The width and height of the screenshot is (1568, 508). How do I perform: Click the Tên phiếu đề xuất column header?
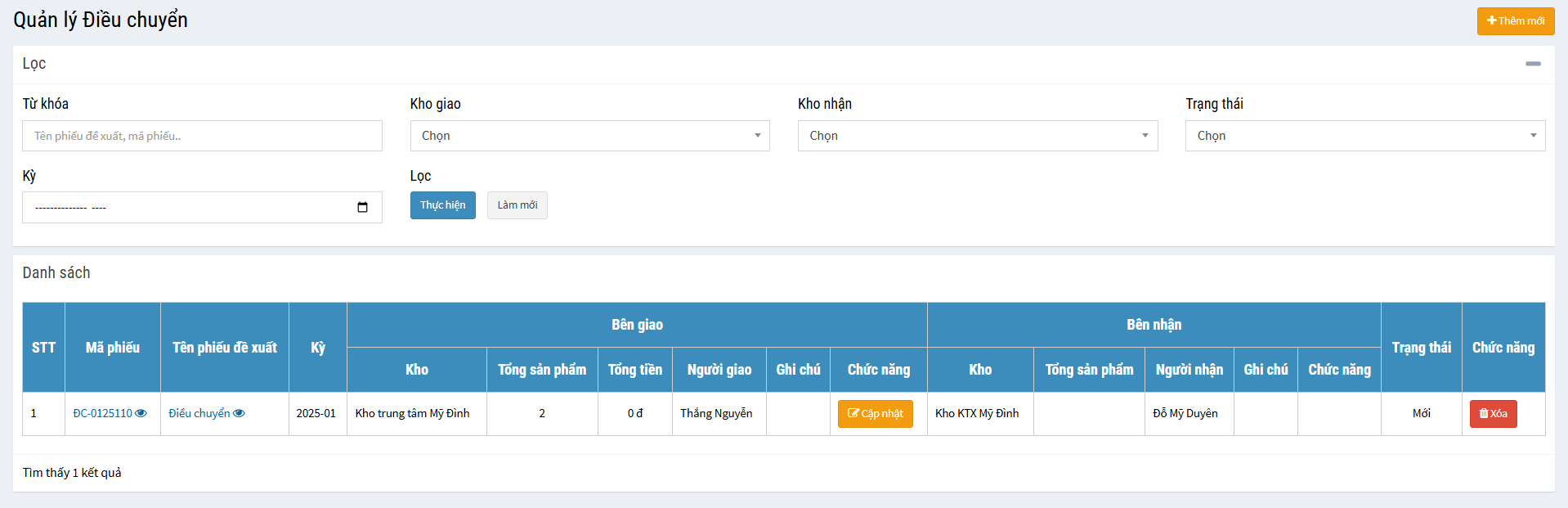[x=225, y=348]
